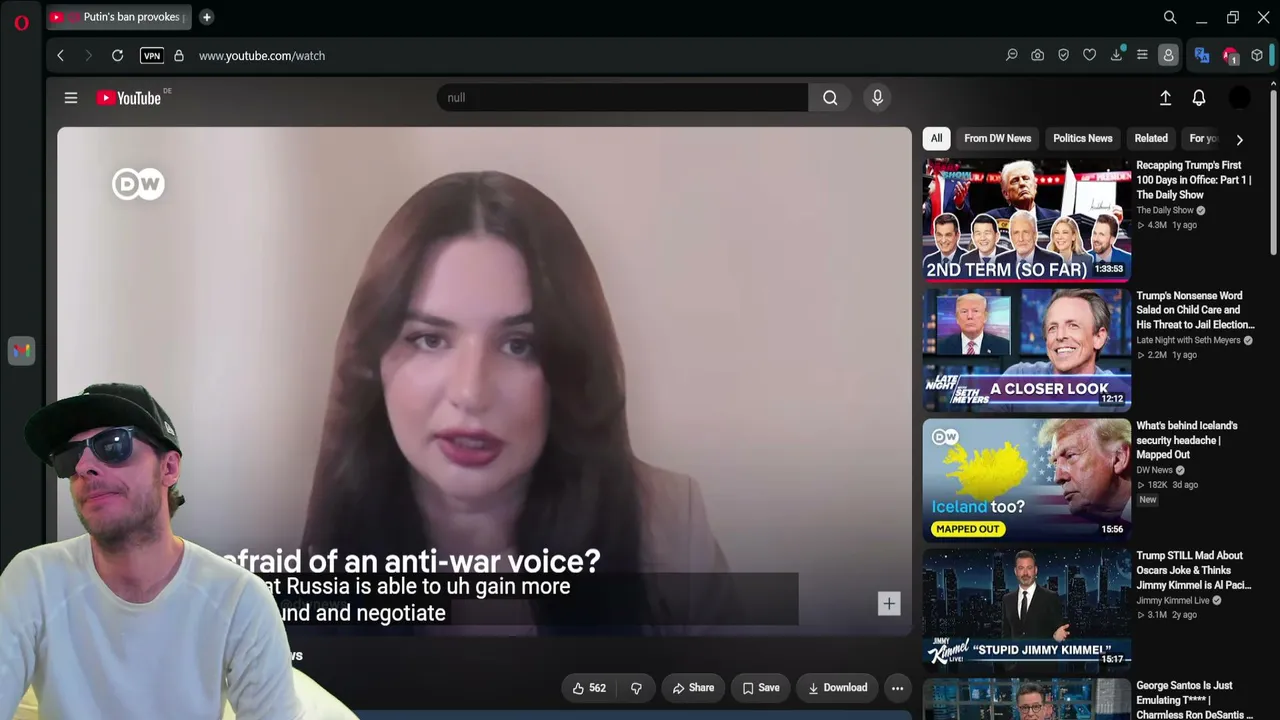Search by voice with the microphone
This screenshot has height=720, width=1280.
click(x=877, y=98)
